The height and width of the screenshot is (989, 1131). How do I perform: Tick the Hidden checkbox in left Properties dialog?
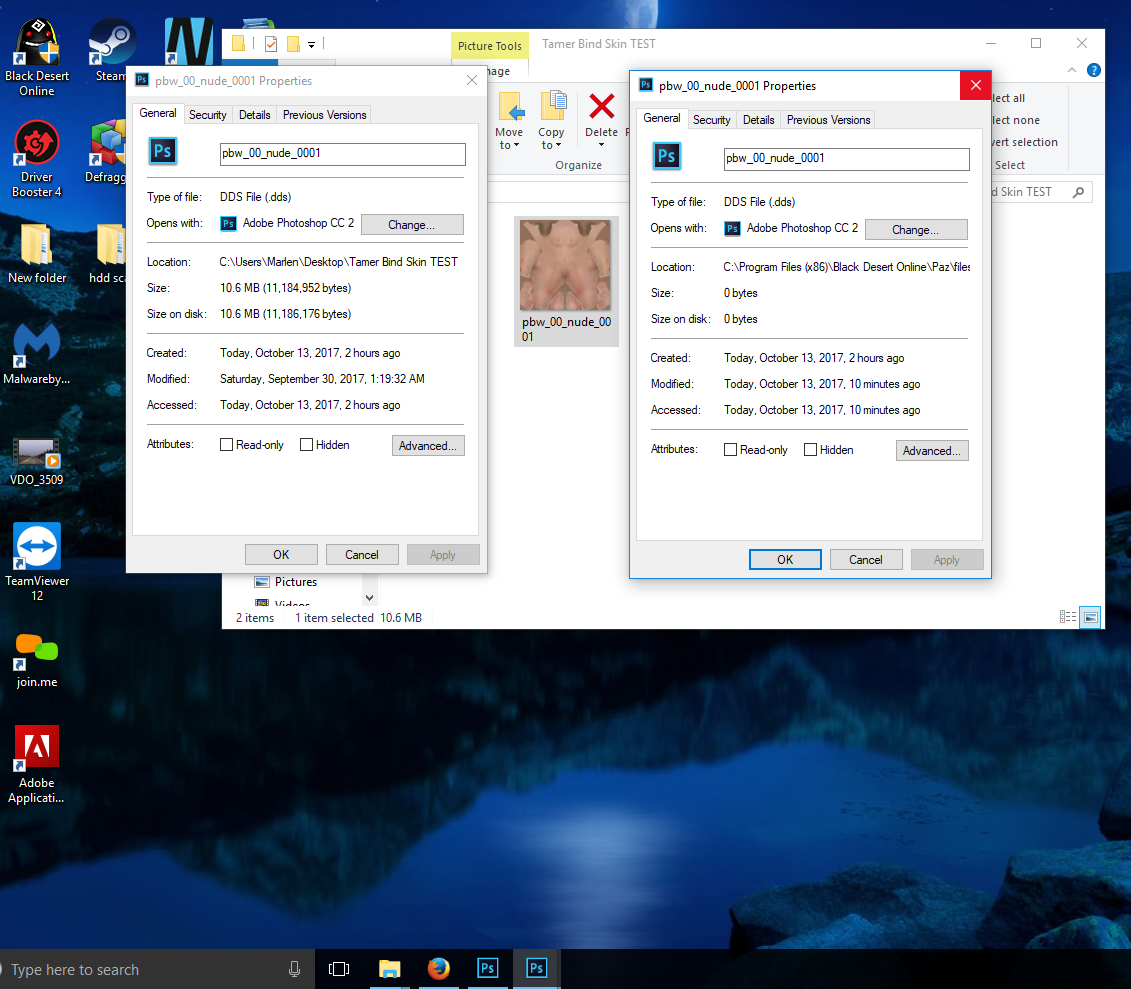(x=307, y=445)
